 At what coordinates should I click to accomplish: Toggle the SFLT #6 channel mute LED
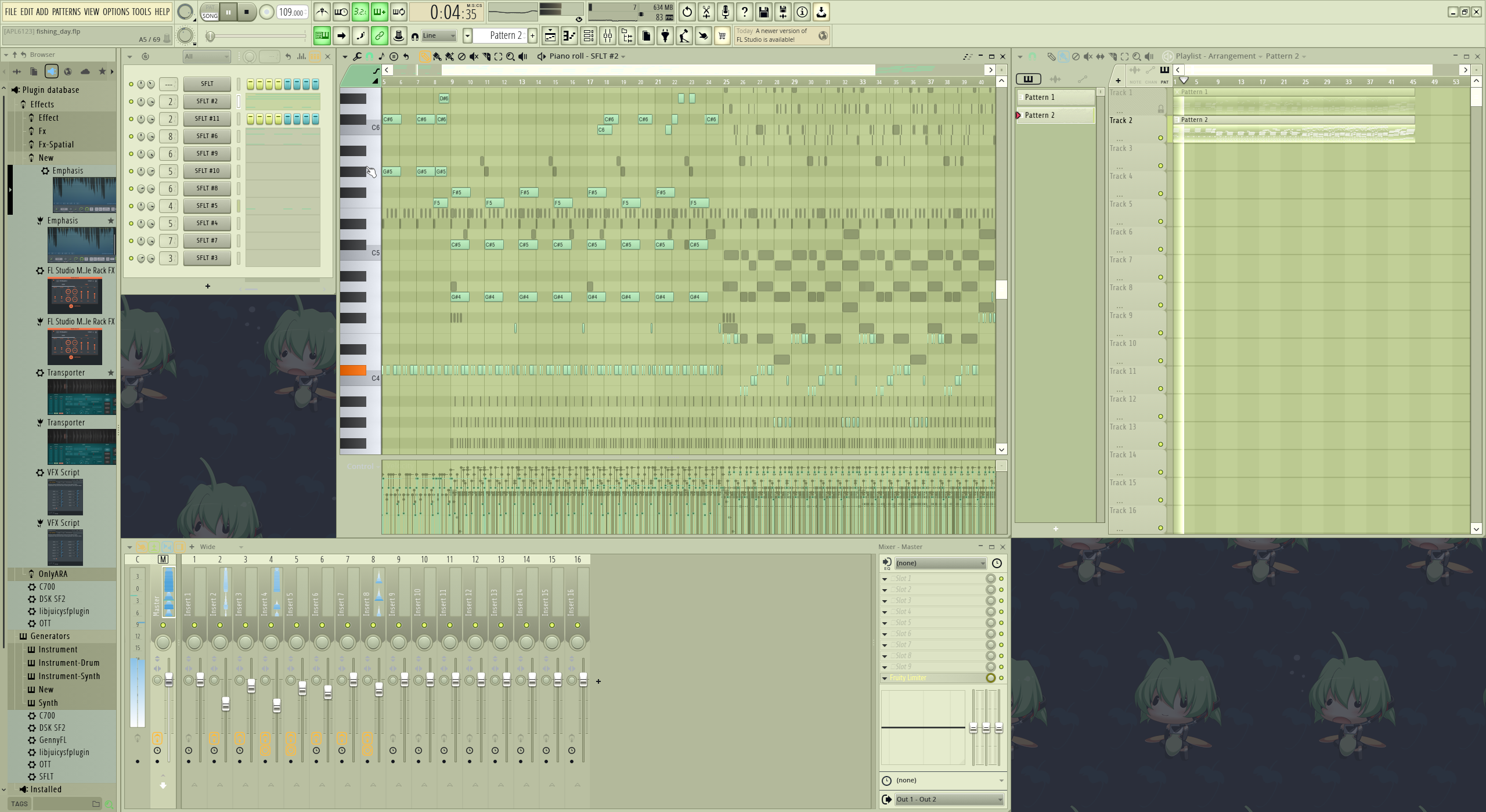point(131,136)
